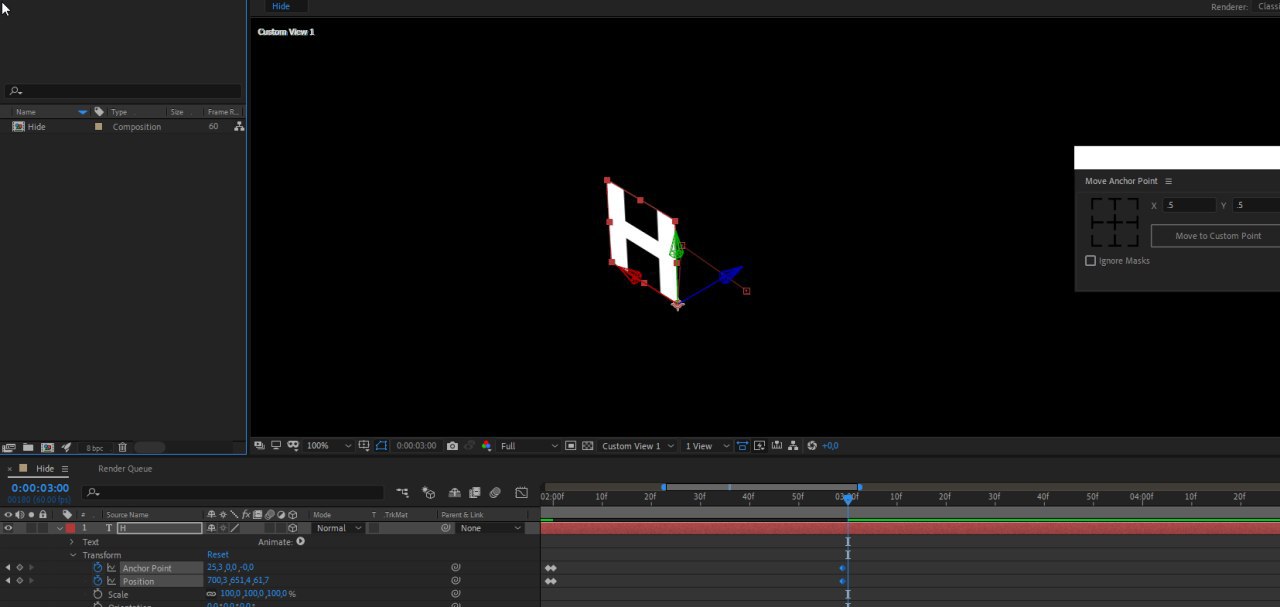This screenshot has width=1280, height=607.
Task: Toggle pixel aspect ratio correction icon
Action: 742,446
